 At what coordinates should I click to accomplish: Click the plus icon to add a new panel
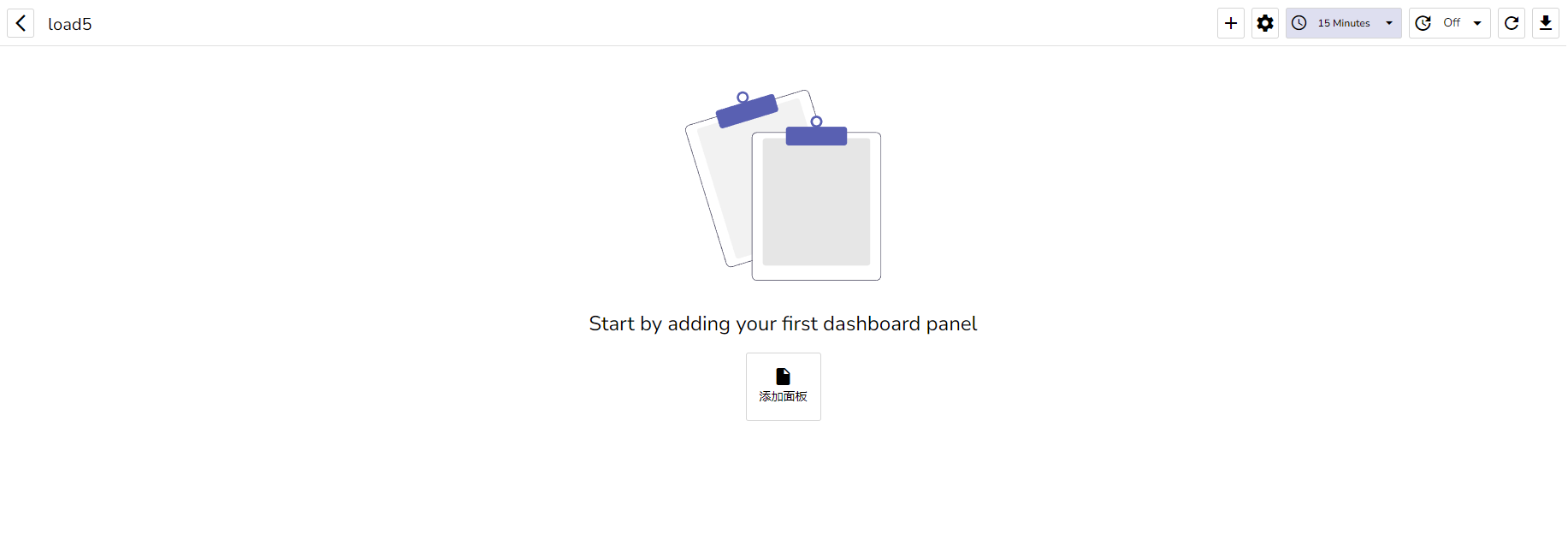coord(1230,23)
